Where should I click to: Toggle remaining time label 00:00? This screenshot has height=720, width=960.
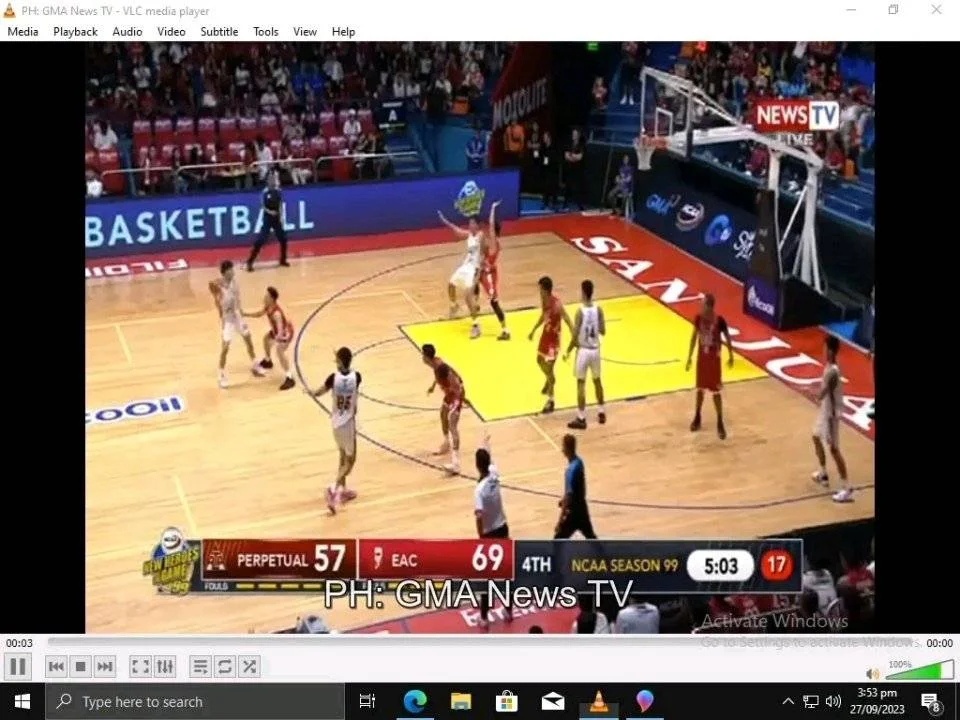click(x=940, y=643)
